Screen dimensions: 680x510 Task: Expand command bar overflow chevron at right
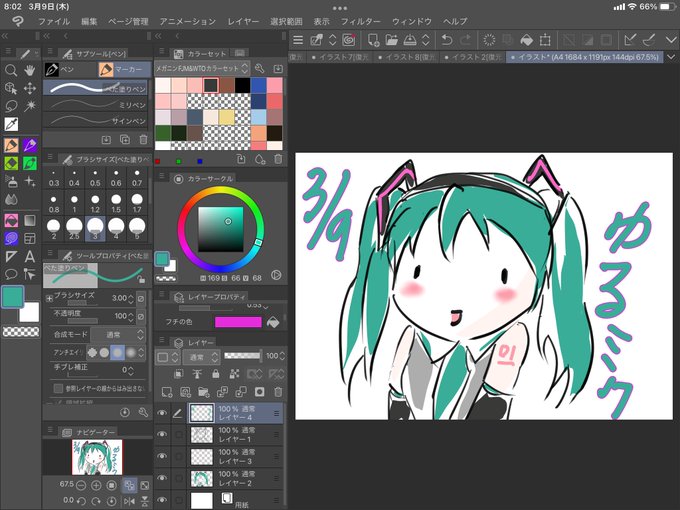[x=670, y=40]
